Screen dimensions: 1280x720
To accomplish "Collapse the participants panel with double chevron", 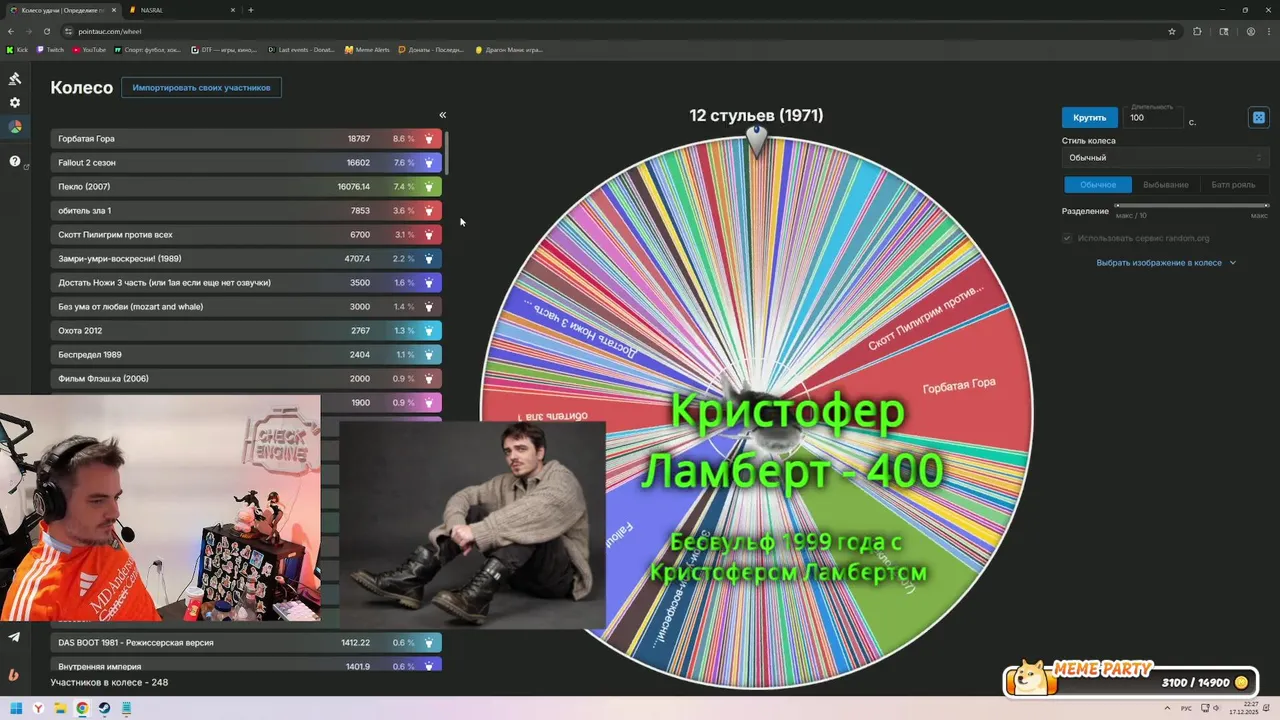I will click(442, 115).
